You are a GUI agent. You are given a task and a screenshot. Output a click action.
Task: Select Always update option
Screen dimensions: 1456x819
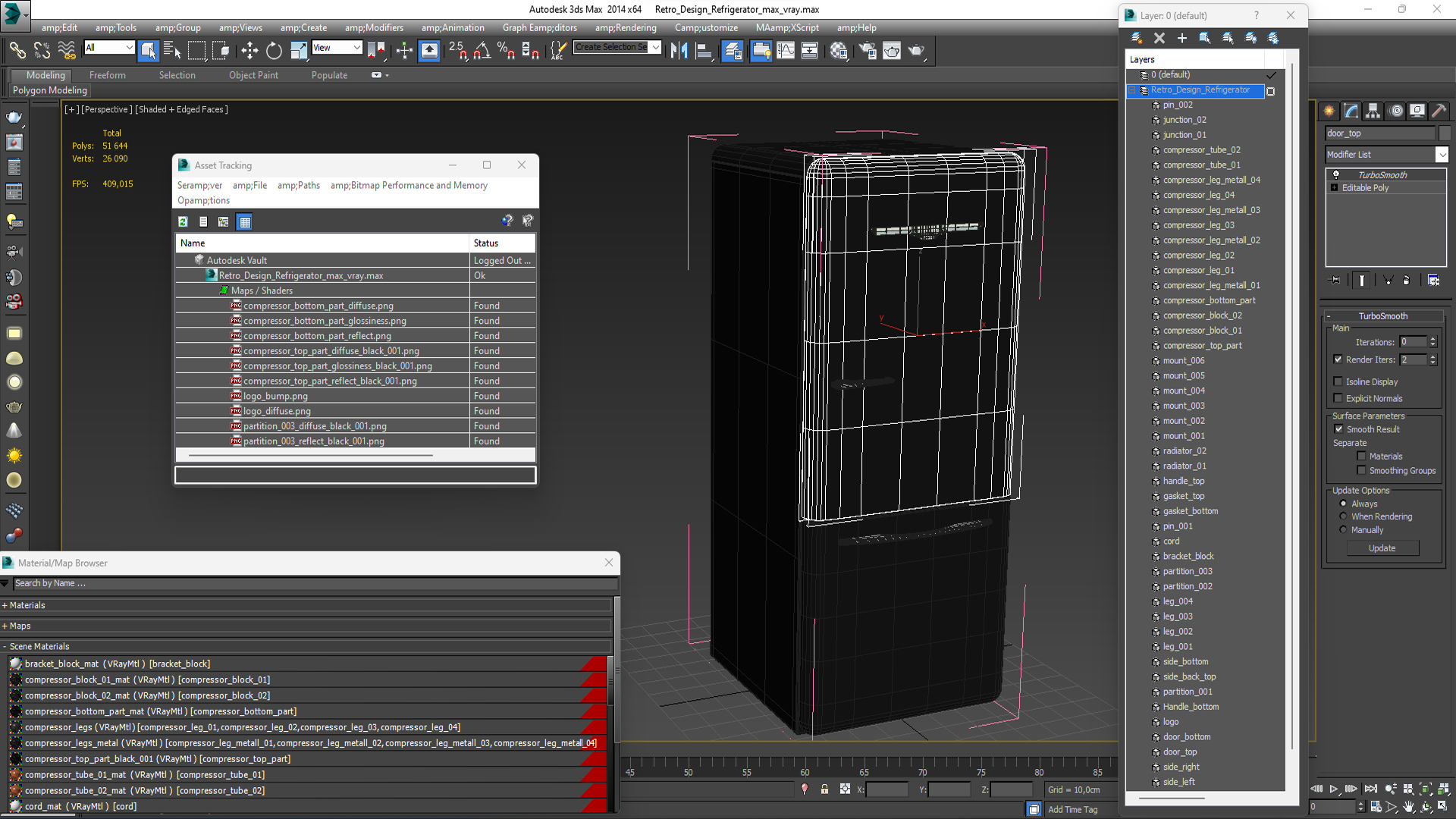1343,504
